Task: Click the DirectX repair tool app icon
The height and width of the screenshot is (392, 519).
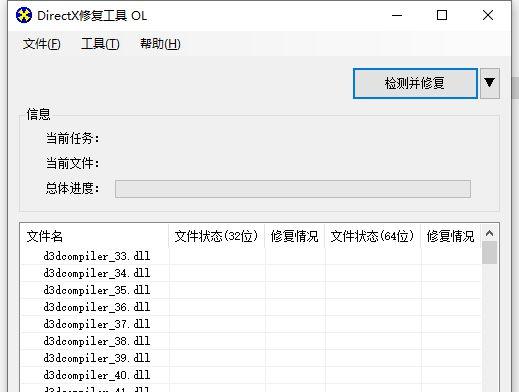Action: tap(24, 15)
